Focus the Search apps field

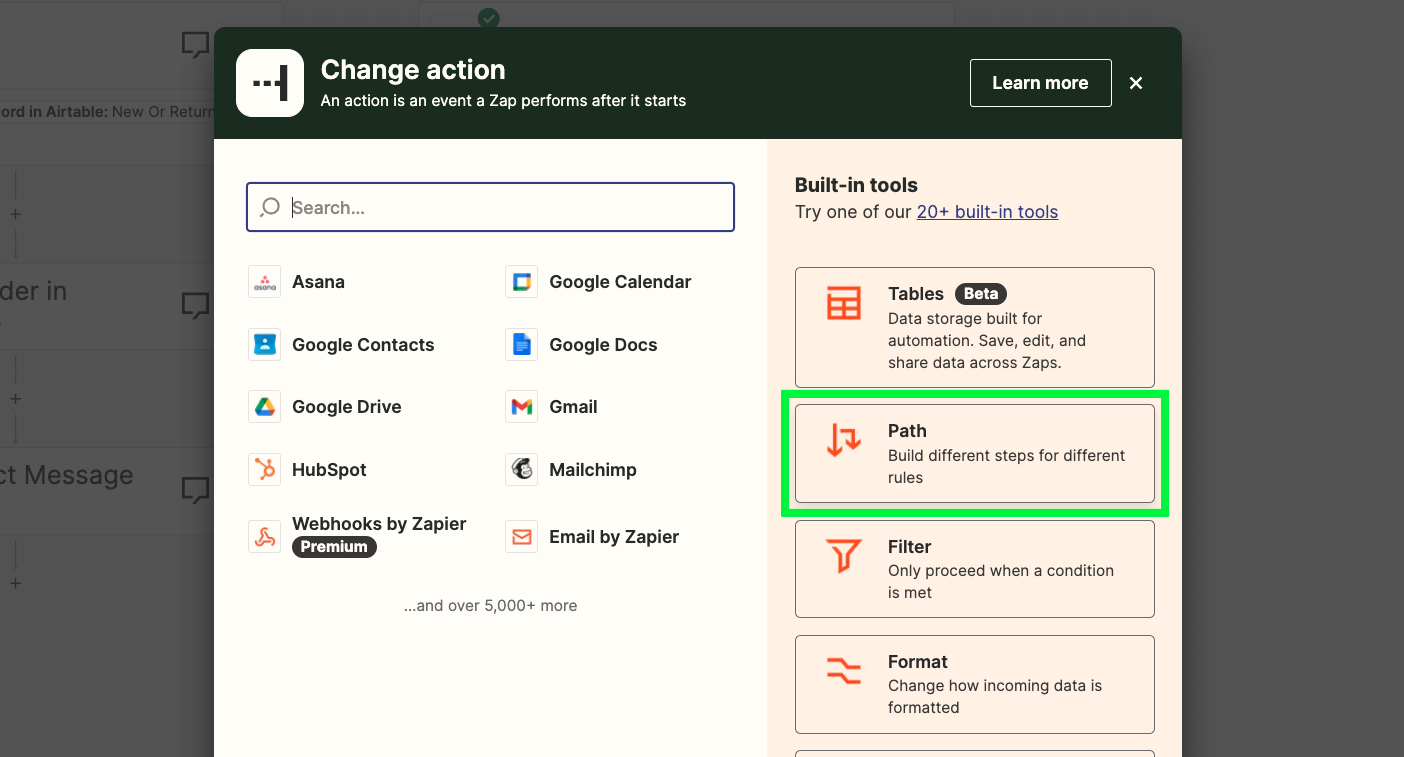click(x=490, y=207)
